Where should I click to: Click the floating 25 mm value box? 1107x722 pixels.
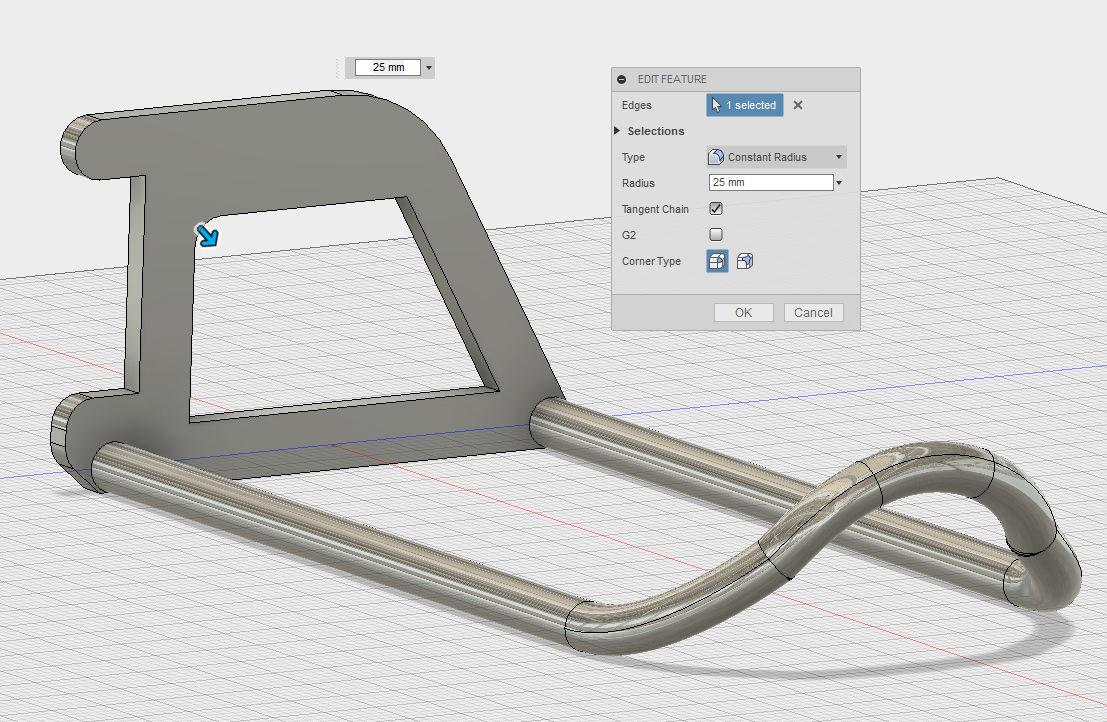point(388,67)
